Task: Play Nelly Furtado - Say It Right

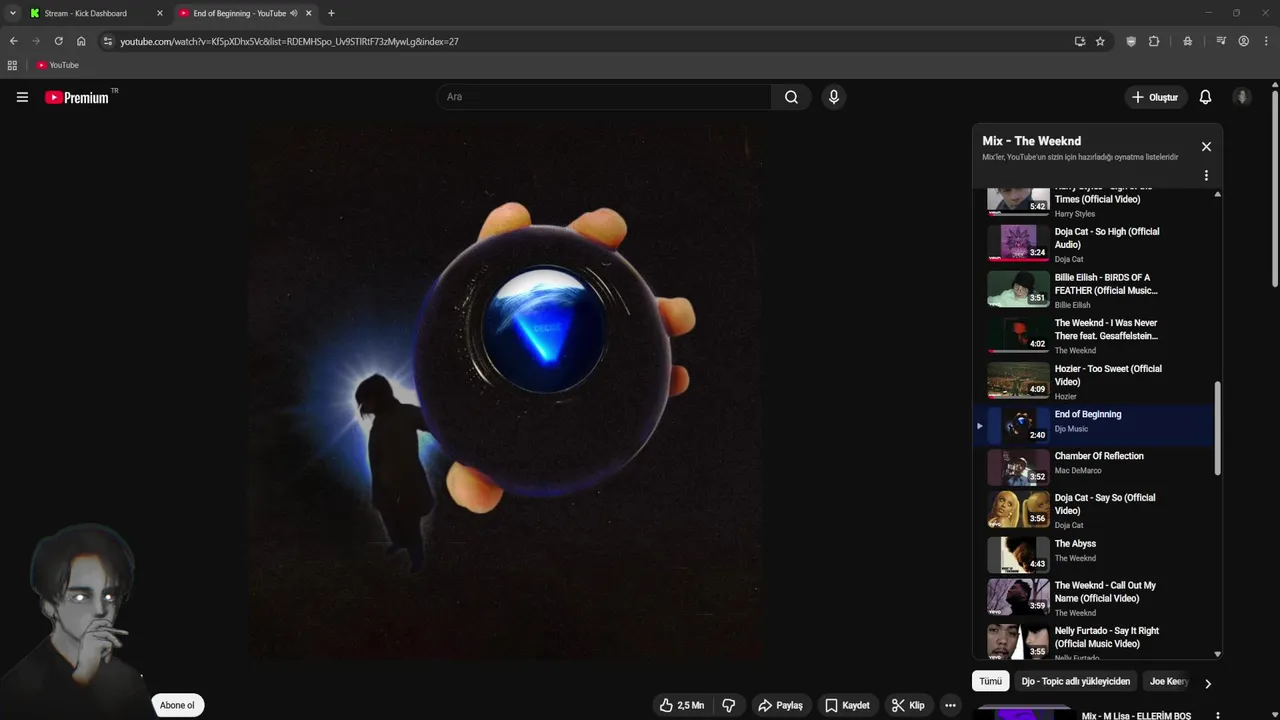Action: click(x=1095, y=641)
